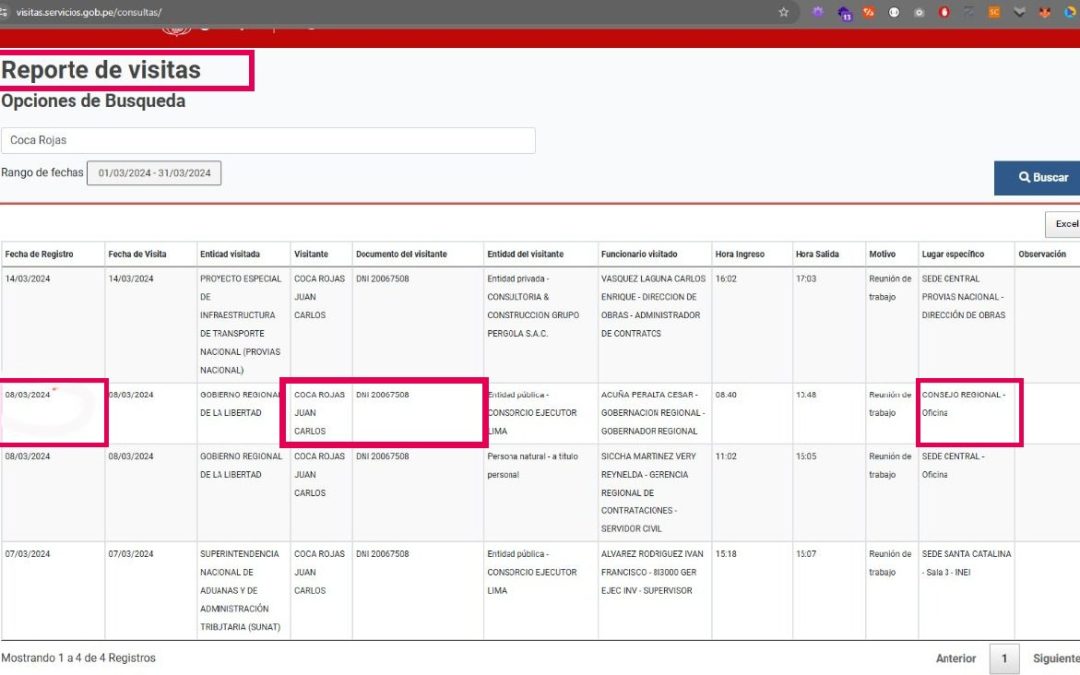Click CONSEJO REGIONAL - Oficina location cell
The height and width of the screenshot is (675, 1080).
pyautogui.click(x=966, y=413)
